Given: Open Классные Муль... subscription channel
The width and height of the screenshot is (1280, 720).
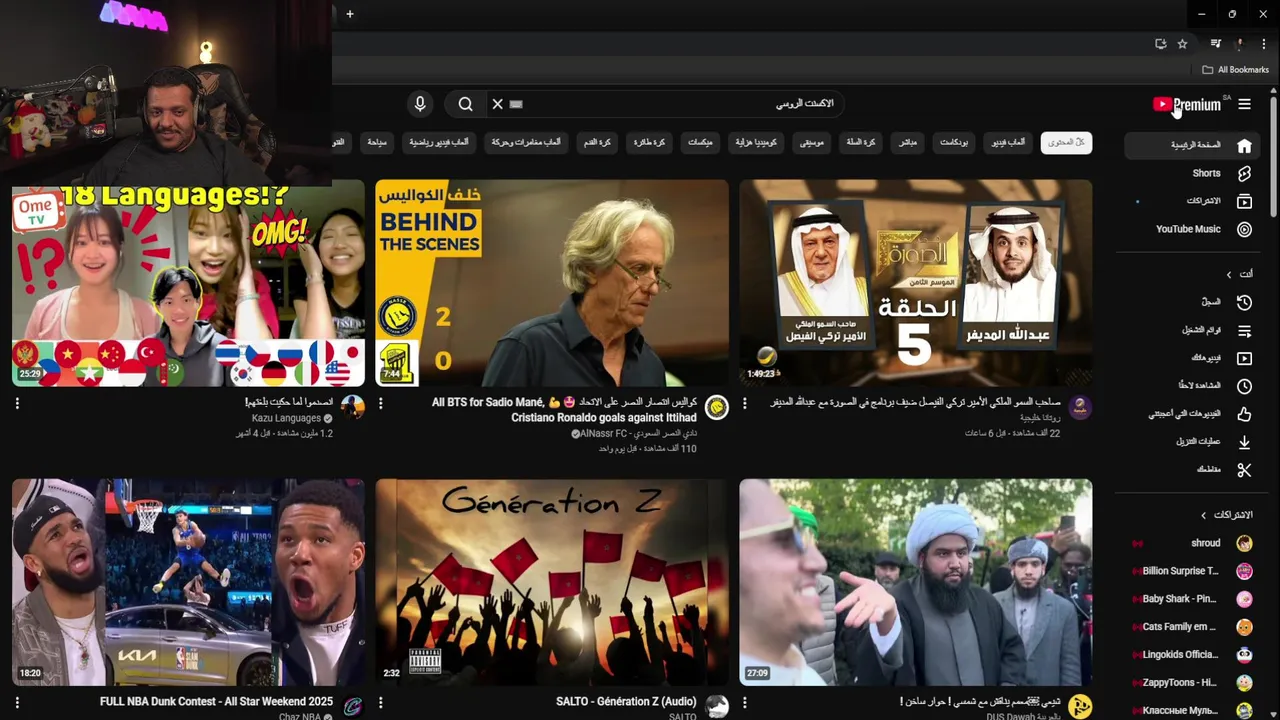Looking at the screenshot, I should pos(1192,711).
